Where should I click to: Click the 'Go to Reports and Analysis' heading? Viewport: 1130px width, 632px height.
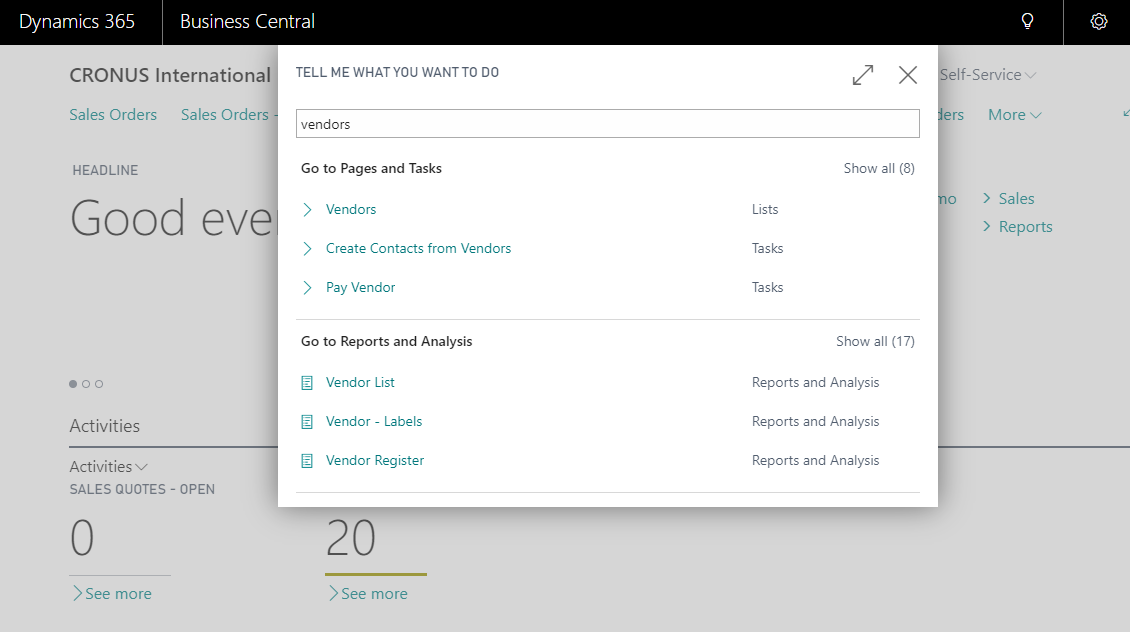(x=386, y=342)
